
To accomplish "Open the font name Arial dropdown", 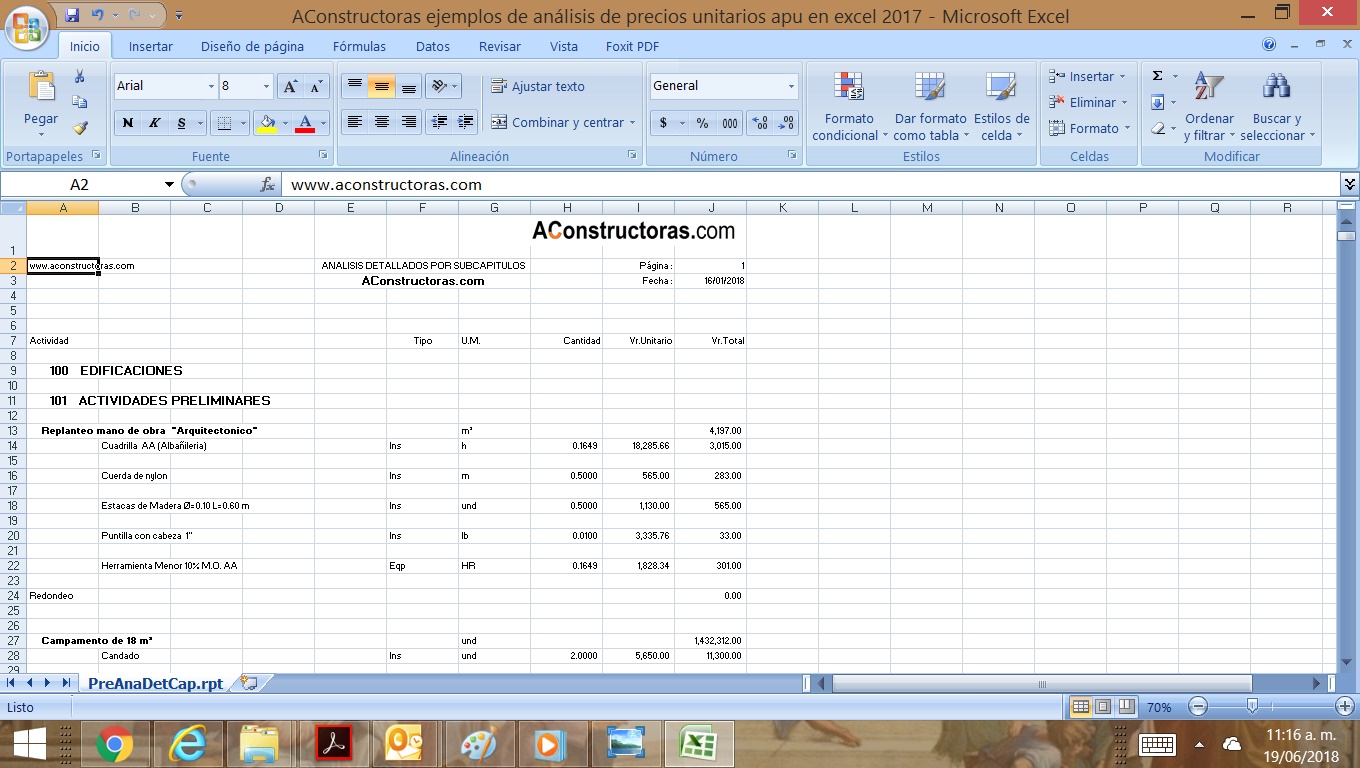I will point(211,86).
